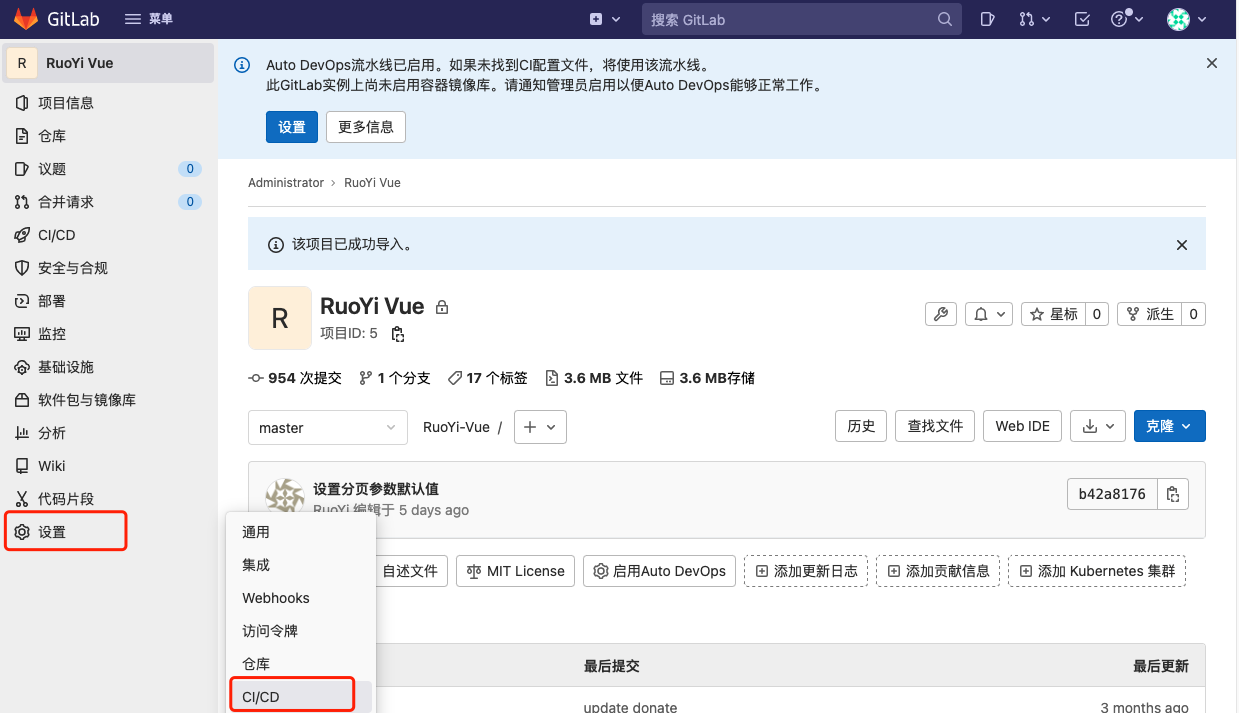The height and width of the screenshot is (713, 1239).
Task: Open the create new plus dropdown
Action: (605, 19)
